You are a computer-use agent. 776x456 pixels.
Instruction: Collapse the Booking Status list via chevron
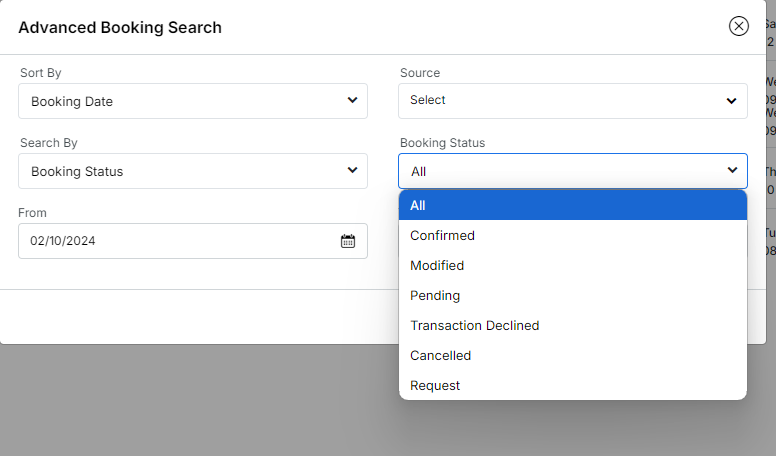point(732,171)
